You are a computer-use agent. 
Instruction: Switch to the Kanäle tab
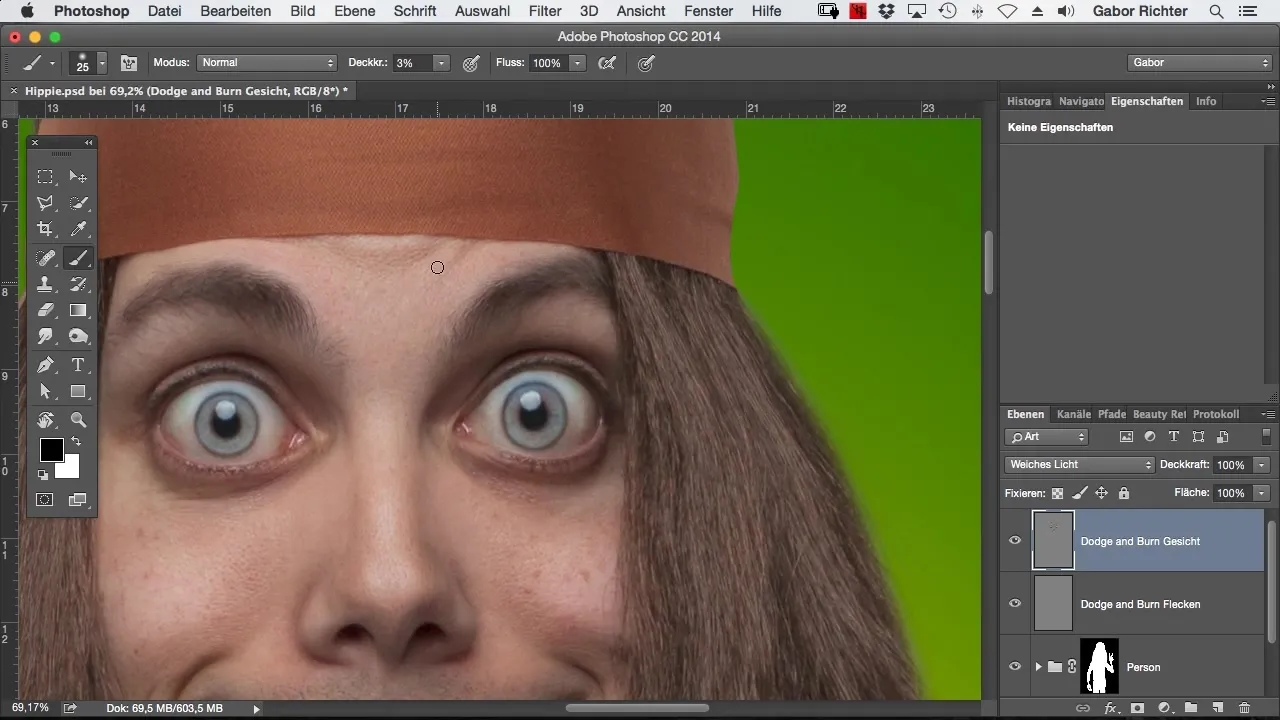[1073, 414]
